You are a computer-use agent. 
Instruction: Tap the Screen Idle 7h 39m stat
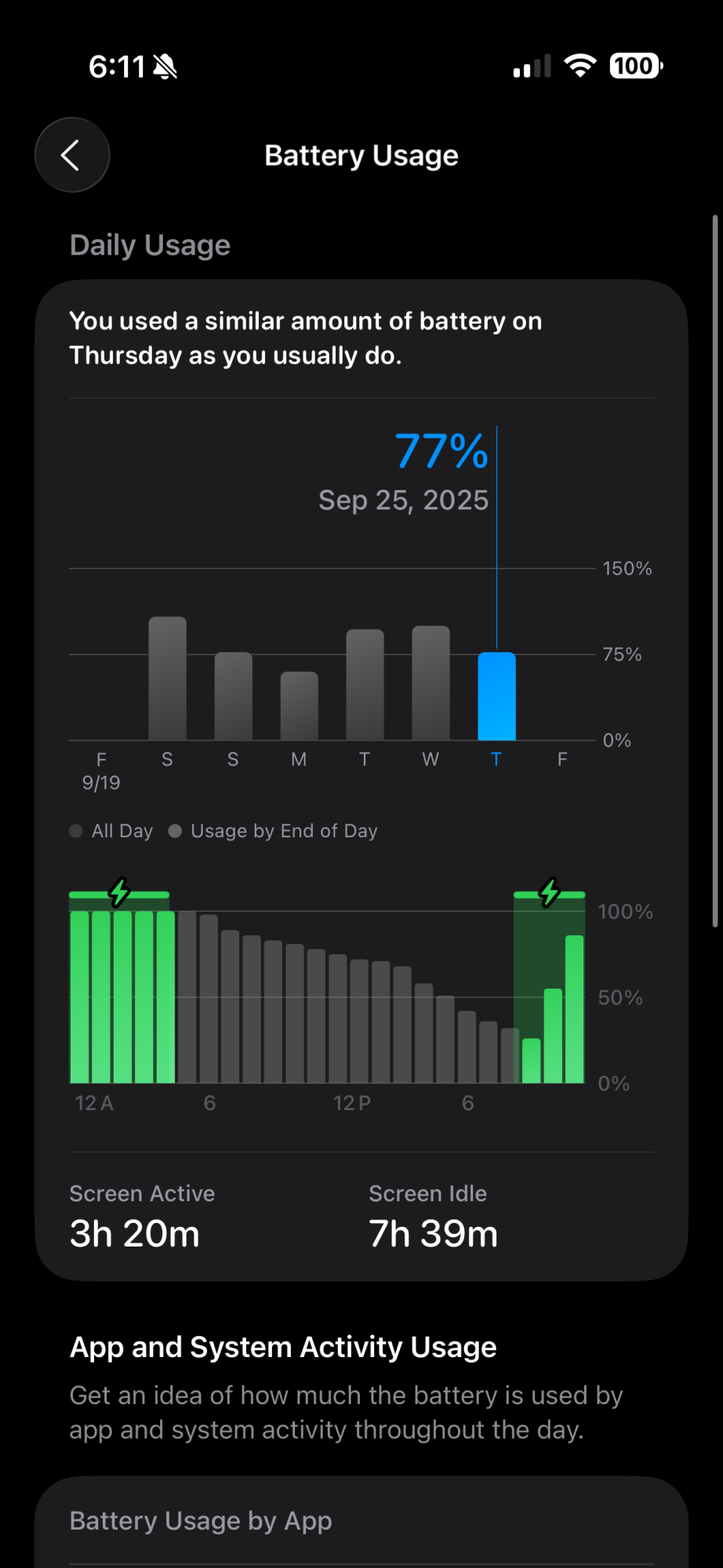point(433,1217)
